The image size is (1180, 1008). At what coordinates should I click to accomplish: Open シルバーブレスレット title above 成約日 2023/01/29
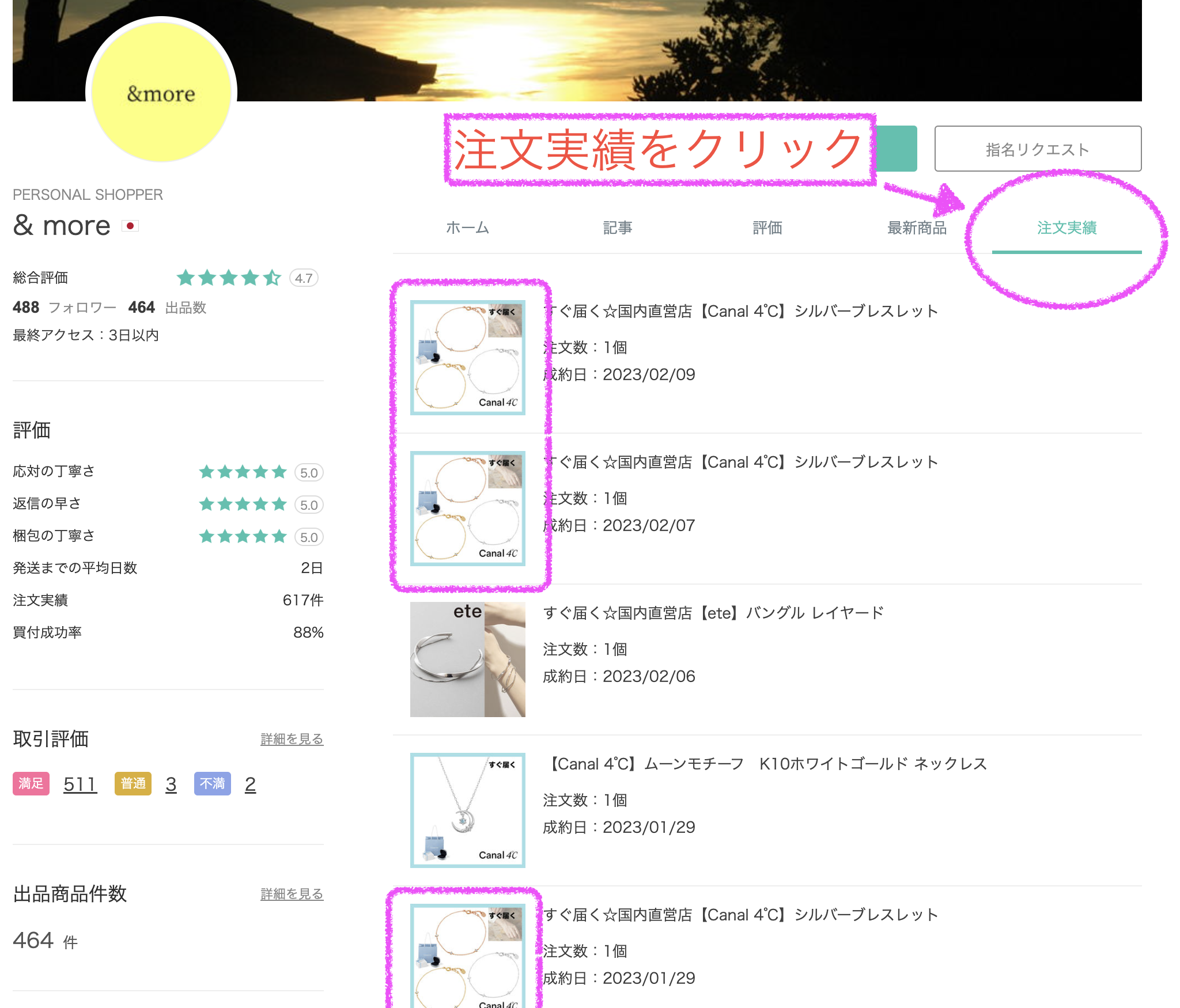pos(741,915)
